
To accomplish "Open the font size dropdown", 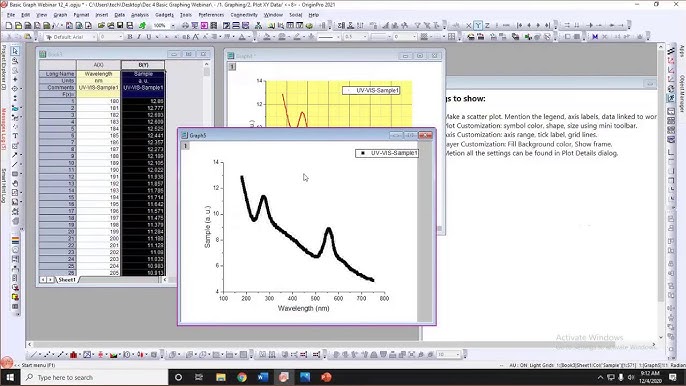I will [x=111, y=37].
